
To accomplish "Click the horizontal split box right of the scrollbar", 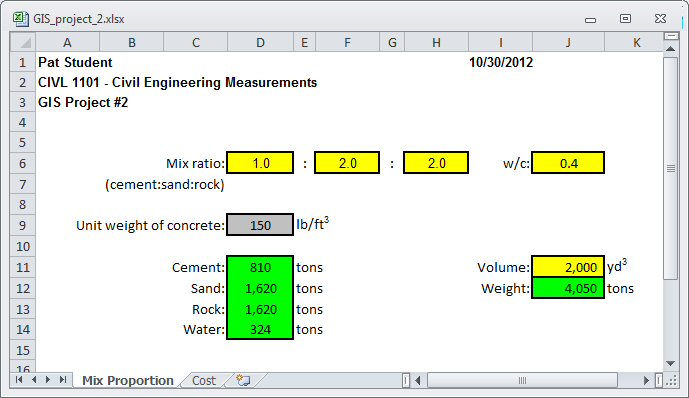I will [659, 380].
